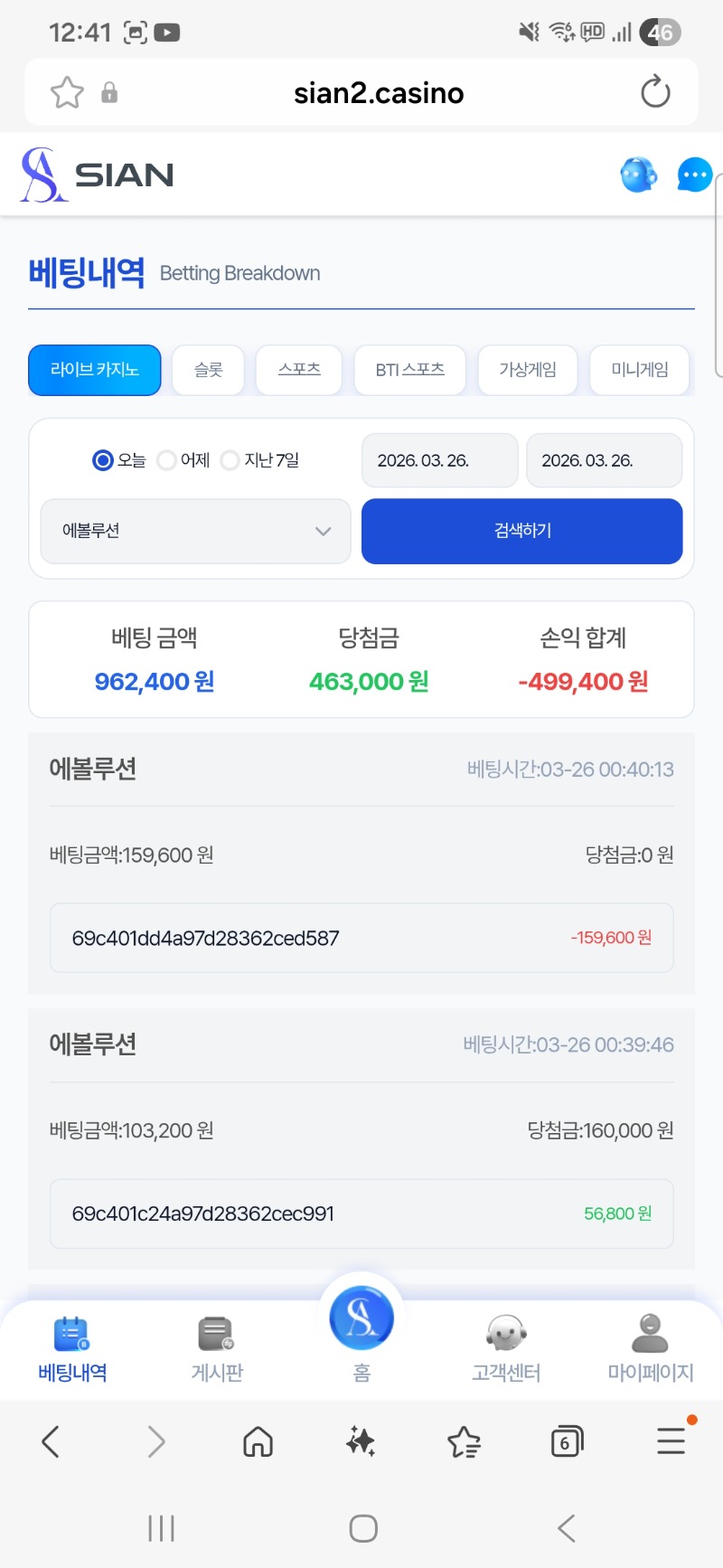Open the end date picker field
The width and height of the screenshot is (723, 1568).
click(604, 460)
